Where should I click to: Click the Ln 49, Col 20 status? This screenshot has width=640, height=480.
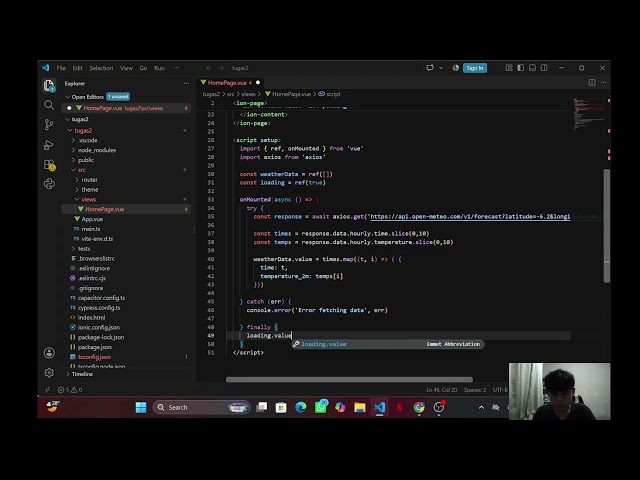442,390
